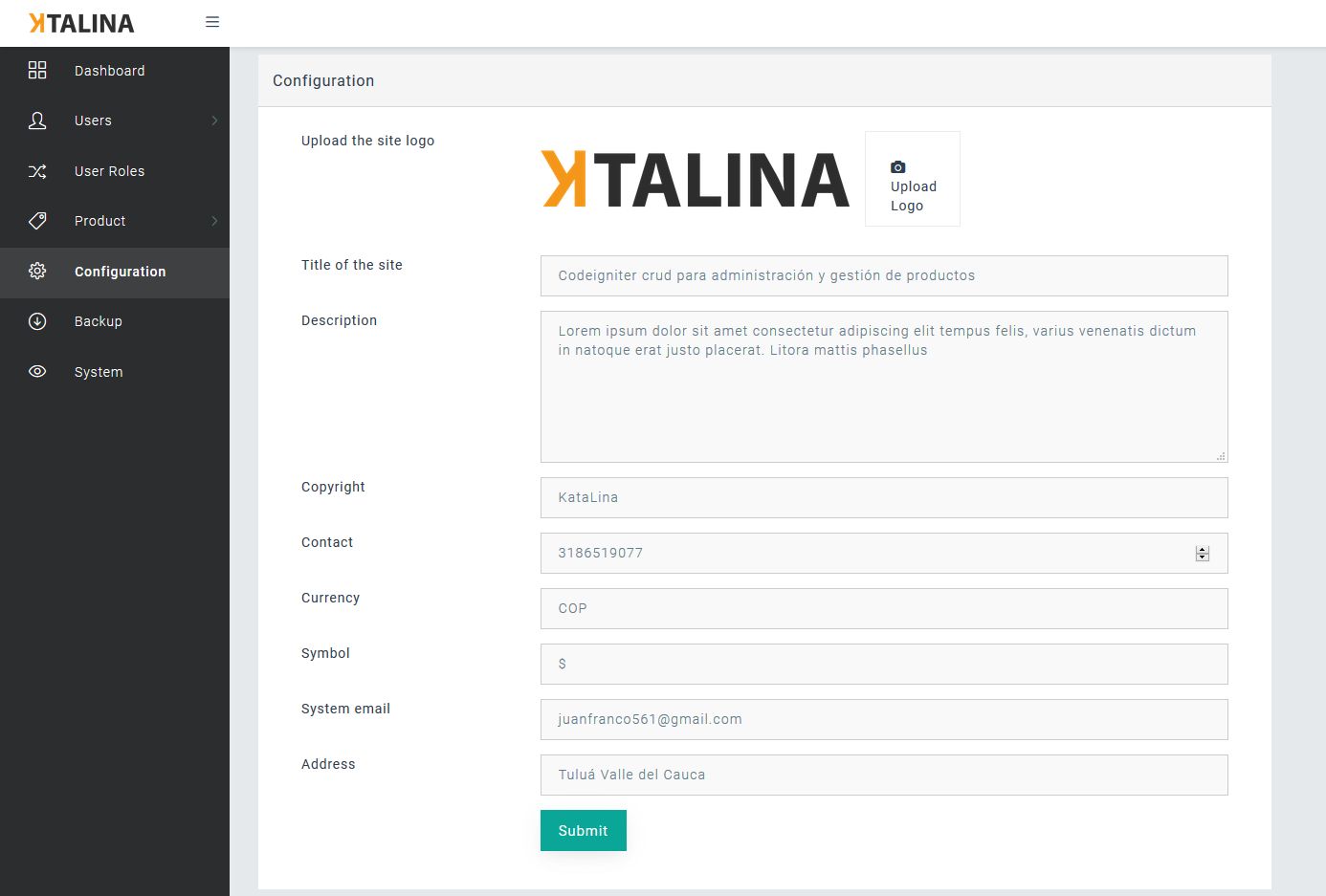Click into the Description textarea
This screenshot has height=896, width=1326.
coord(884,386)
